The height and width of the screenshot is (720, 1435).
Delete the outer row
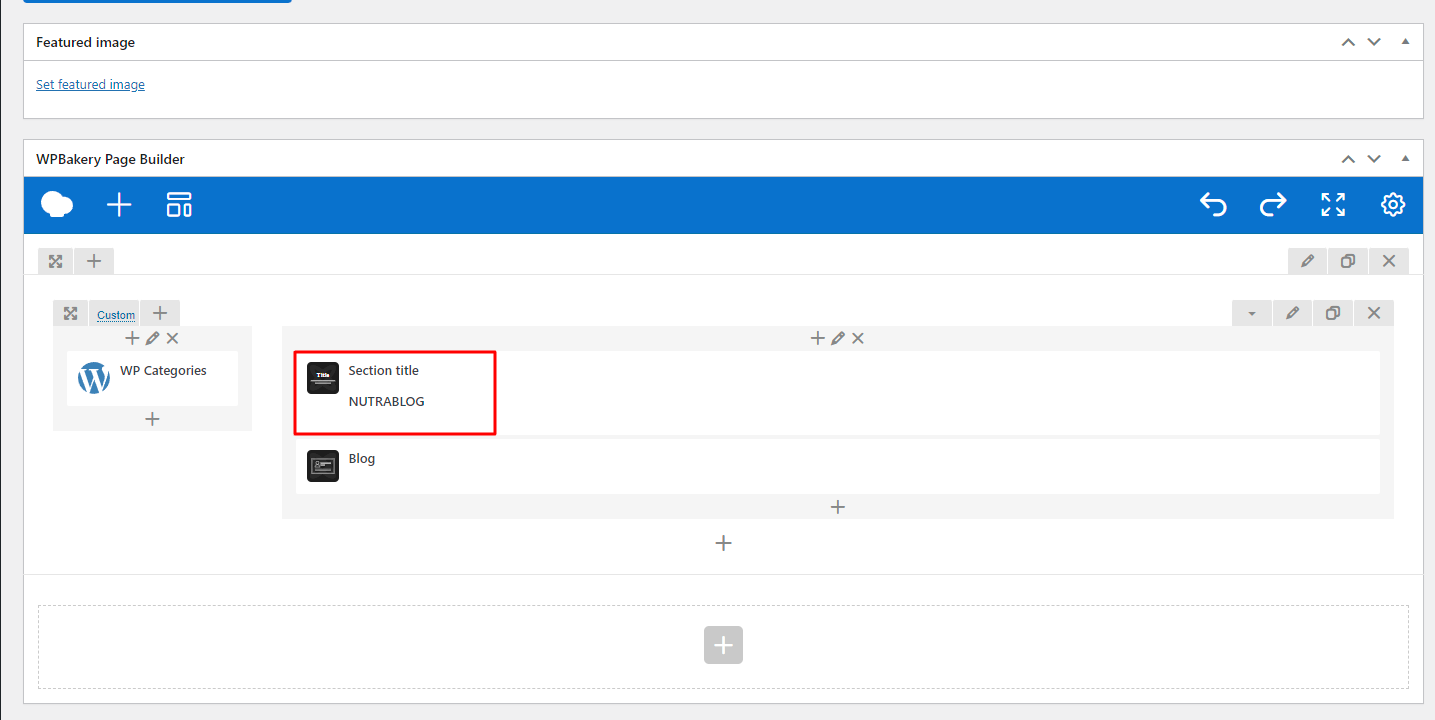tap(1389, 261)
